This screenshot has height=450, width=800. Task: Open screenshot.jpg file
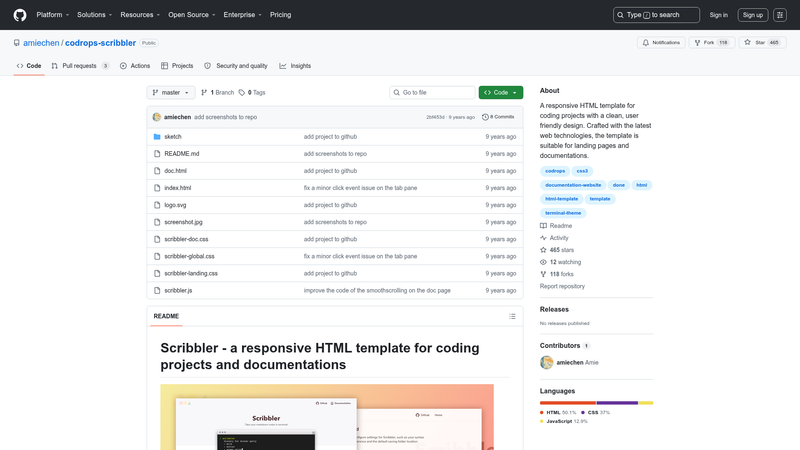(x=183, y=222)
